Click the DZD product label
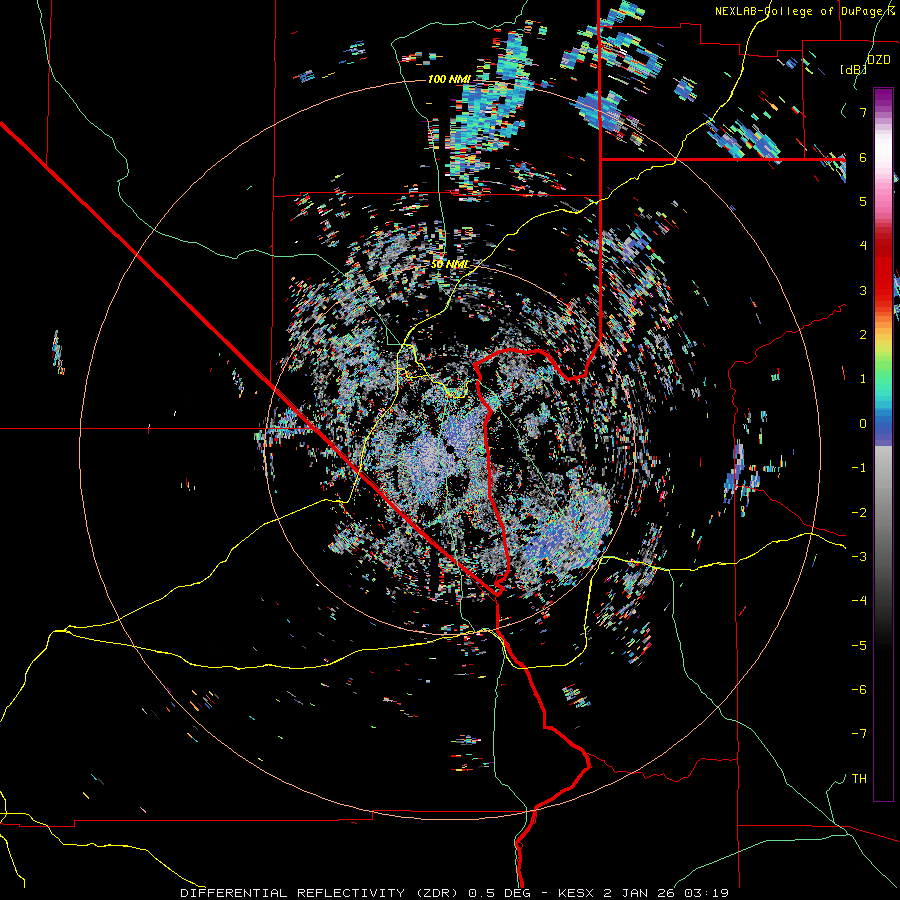 click(879, 60)
